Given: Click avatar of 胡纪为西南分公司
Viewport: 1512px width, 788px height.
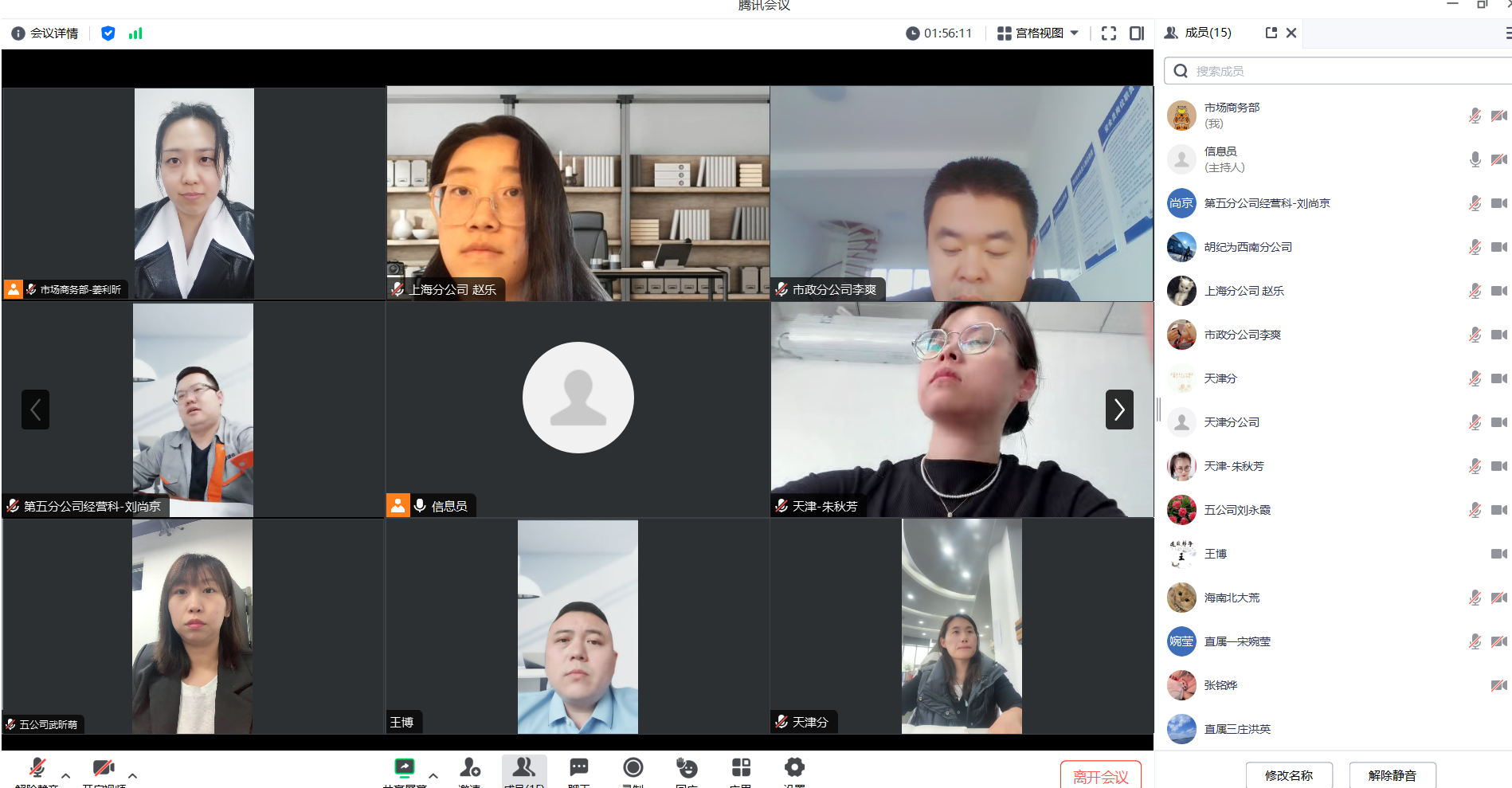Looking at the screenshot, I should [1181, 247].
